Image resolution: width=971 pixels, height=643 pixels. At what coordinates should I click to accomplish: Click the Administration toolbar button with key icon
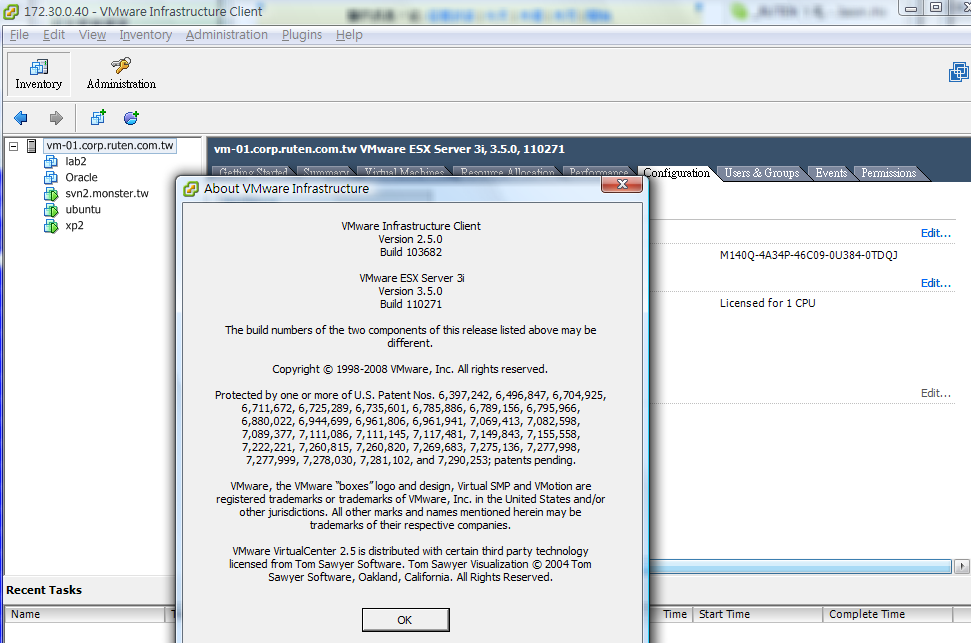(x=121, y=74)
